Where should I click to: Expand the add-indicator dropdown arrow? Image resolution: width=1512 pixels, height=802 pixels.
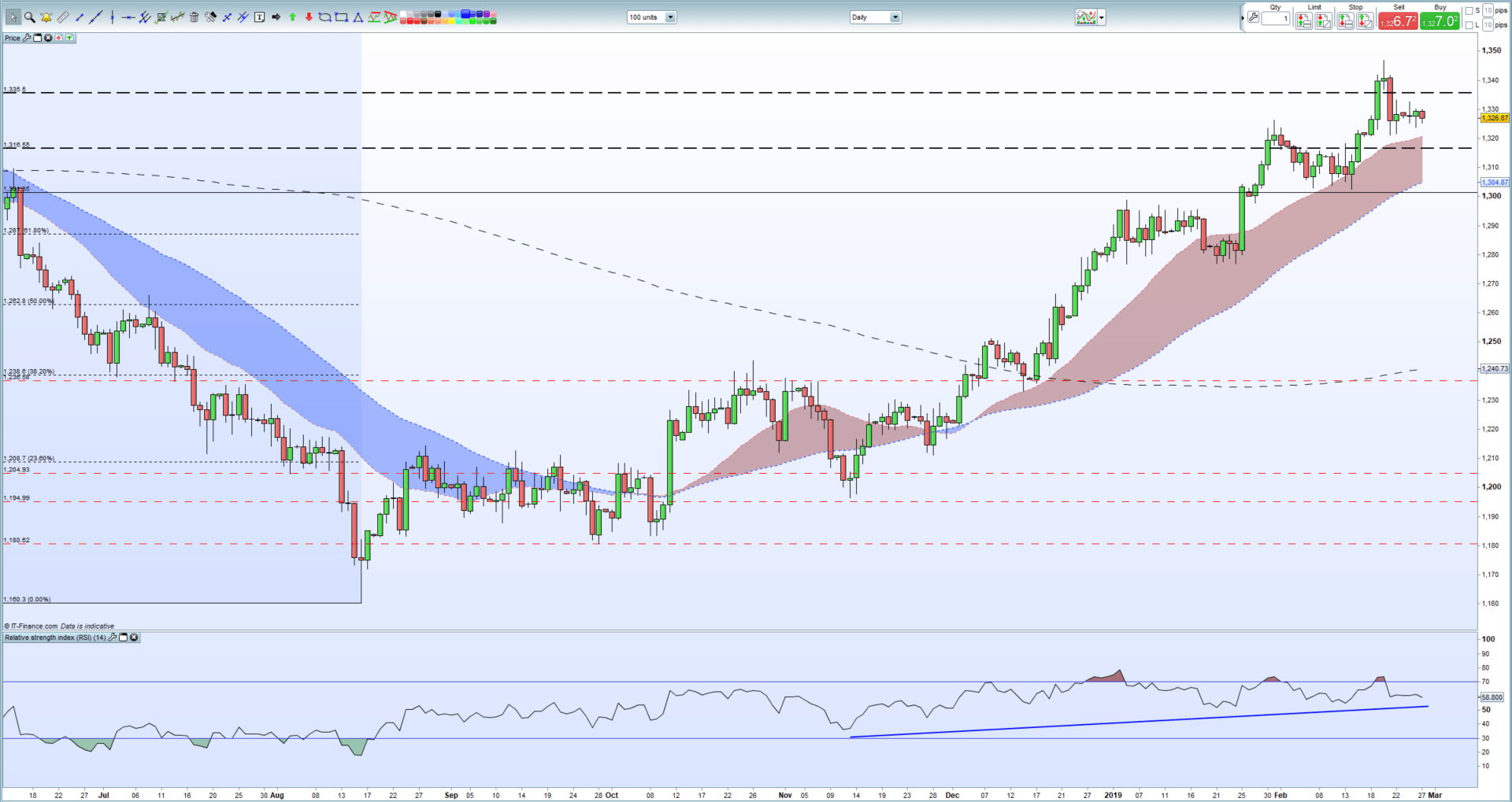[1102, 17]
